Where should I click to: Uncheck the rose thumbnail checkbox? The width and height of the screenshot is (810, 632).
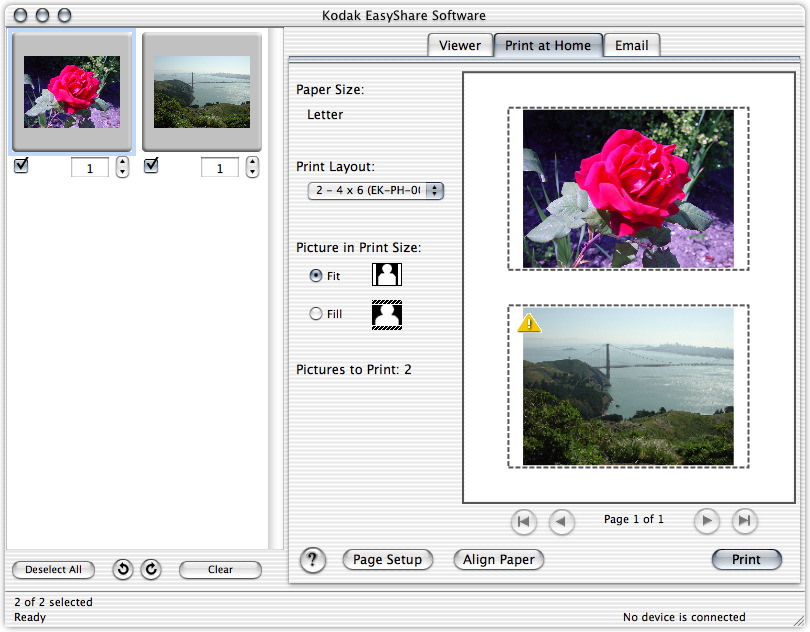coord(21,166)
